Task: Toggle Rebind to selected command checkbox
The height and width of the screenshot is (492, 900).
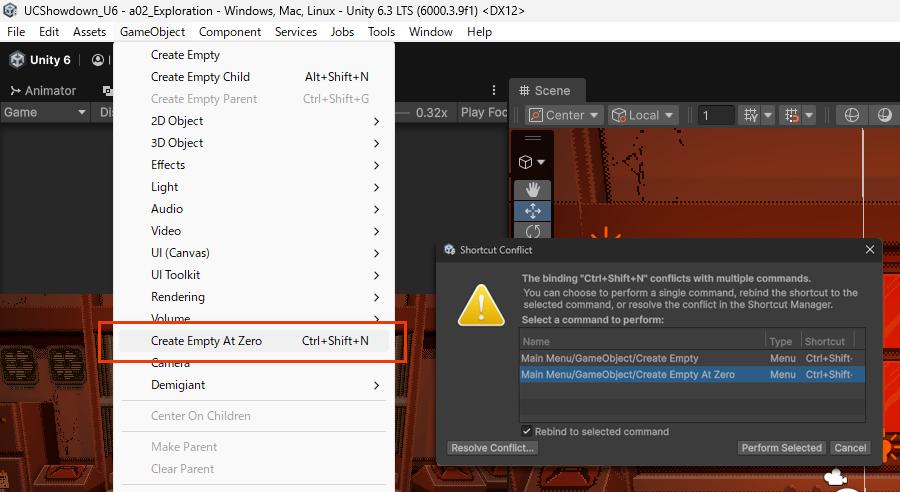Action: [527, 431]
